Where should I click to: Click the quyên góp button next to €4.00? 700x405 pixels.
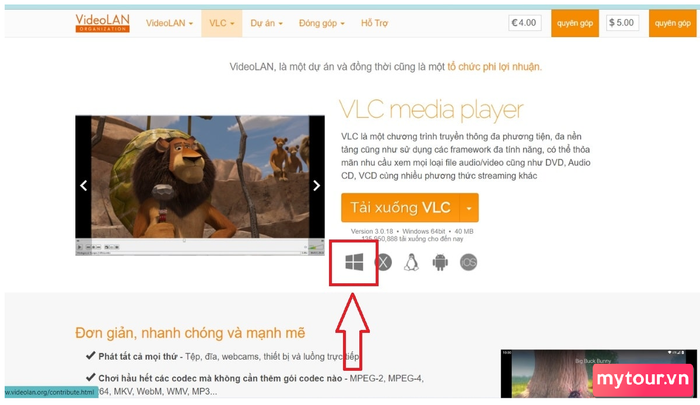point(575,23)
